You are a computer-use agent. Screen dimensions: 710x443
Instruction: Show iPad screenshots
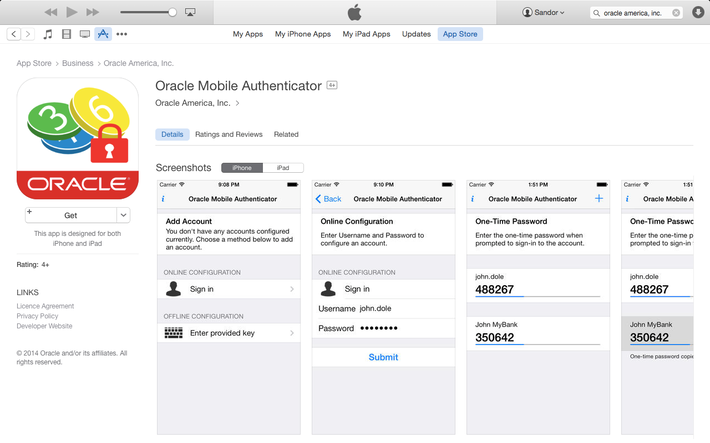coord(283,168)
